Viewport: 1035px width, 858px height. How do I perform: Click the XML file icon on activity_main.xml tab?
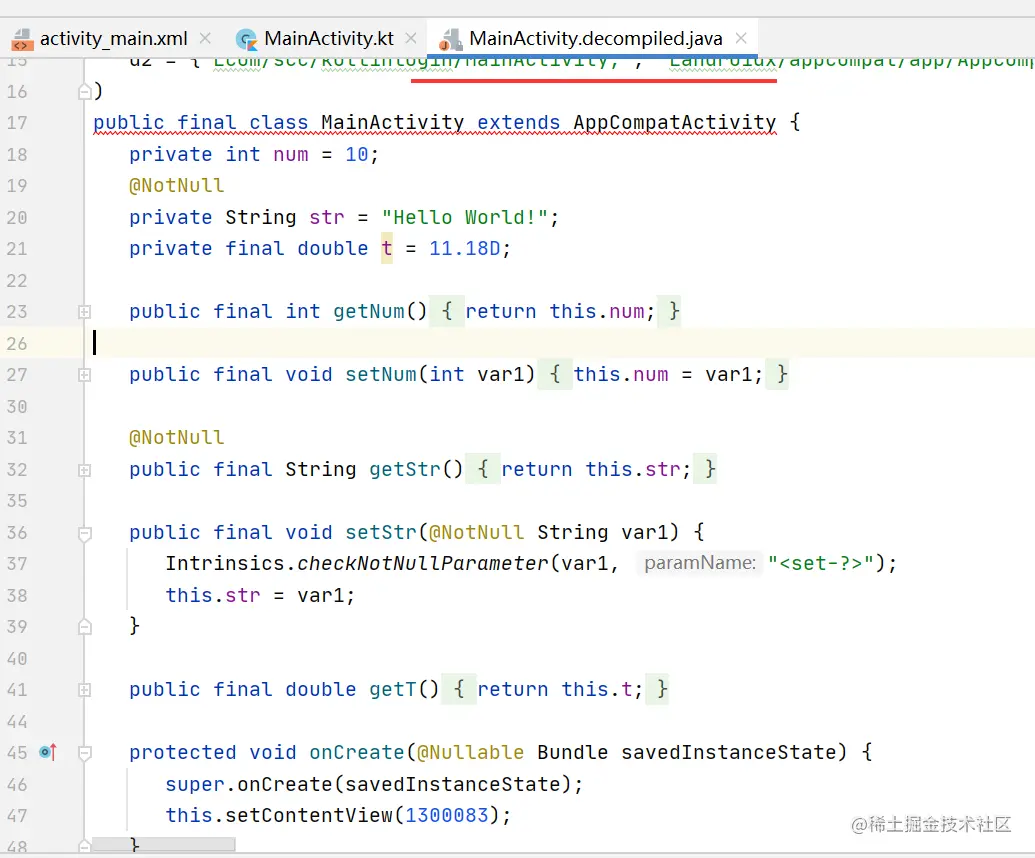tap(22, 40)
